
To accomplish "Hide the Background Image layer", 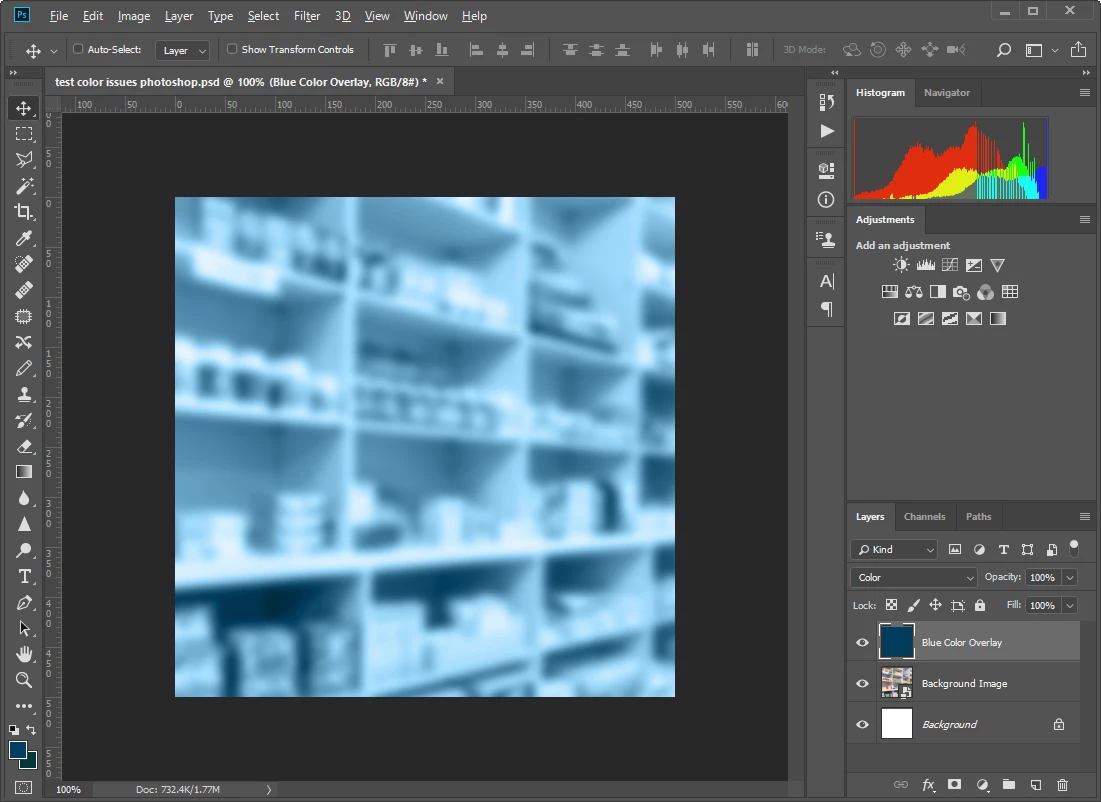I will pos(862,683).
